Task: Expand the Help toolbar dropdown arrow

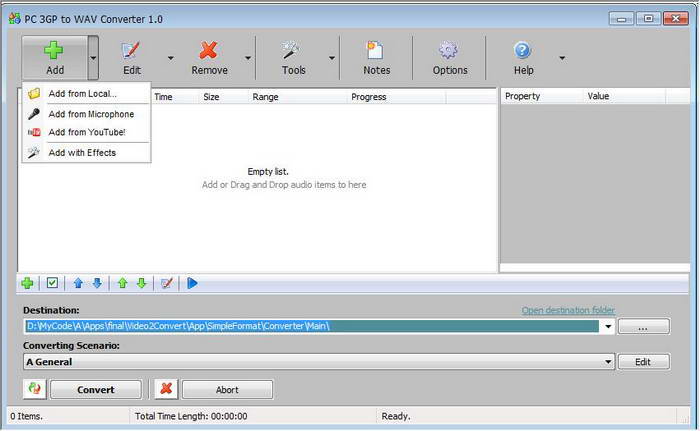Action: coord(562,58)
